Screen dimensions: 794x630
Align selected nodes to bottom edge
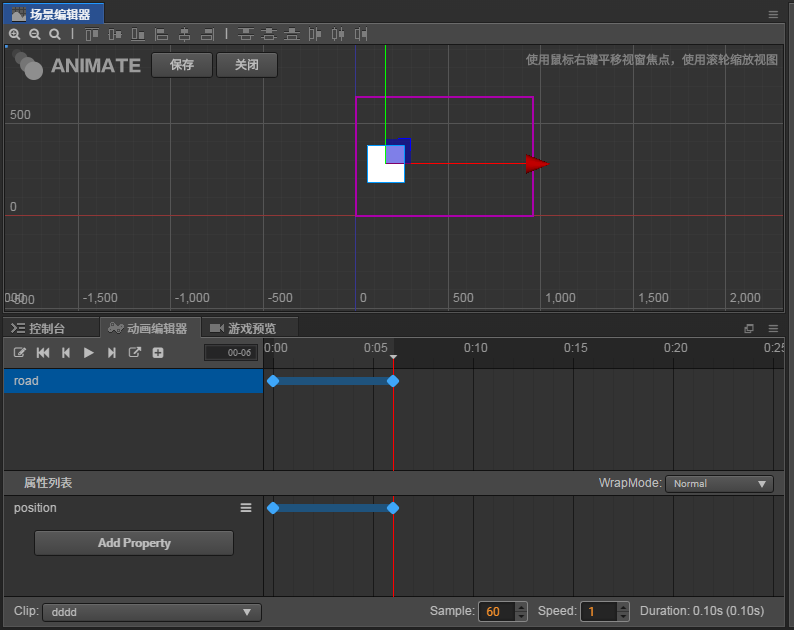tap(138, 34)
